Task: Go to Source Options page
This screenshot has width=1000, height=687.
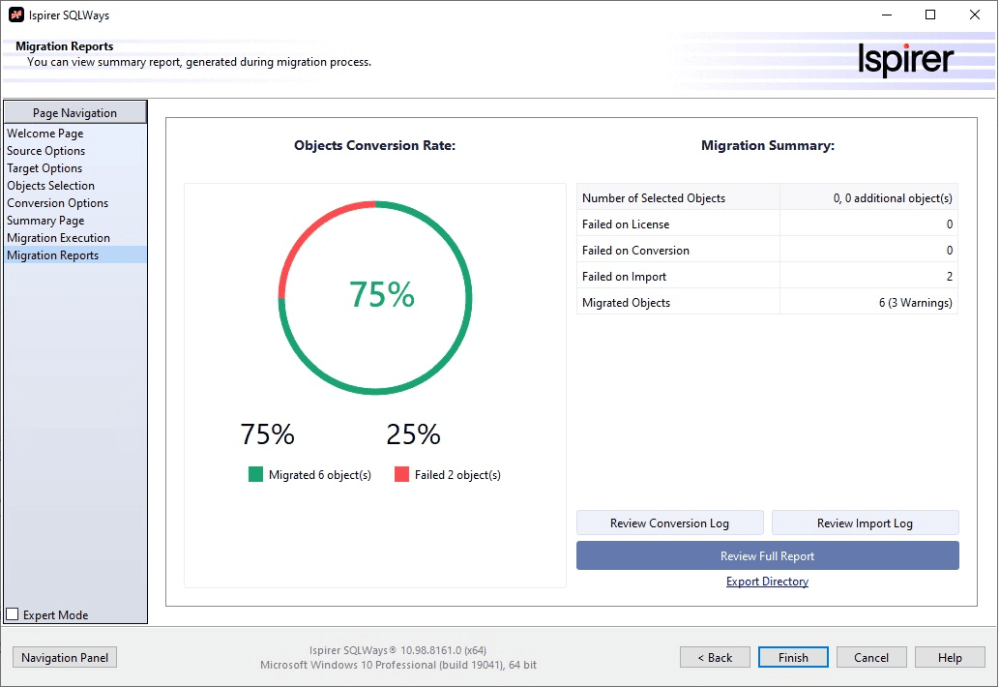Action: [x=46, y=151]
